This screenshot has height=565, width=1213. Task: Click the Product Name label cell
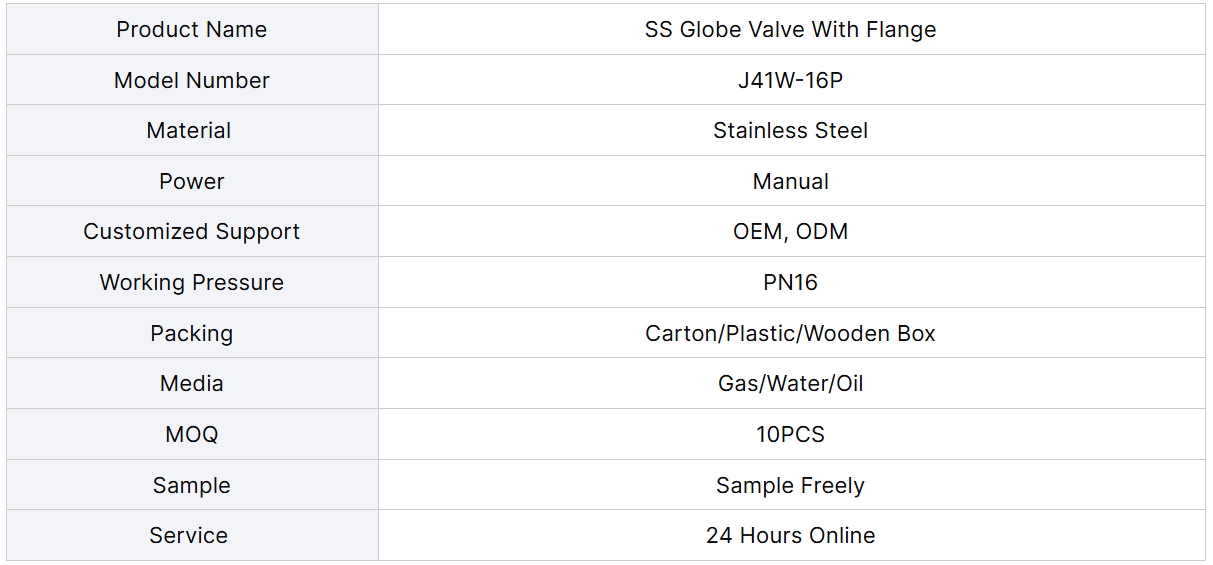click(x=192, y=30)
